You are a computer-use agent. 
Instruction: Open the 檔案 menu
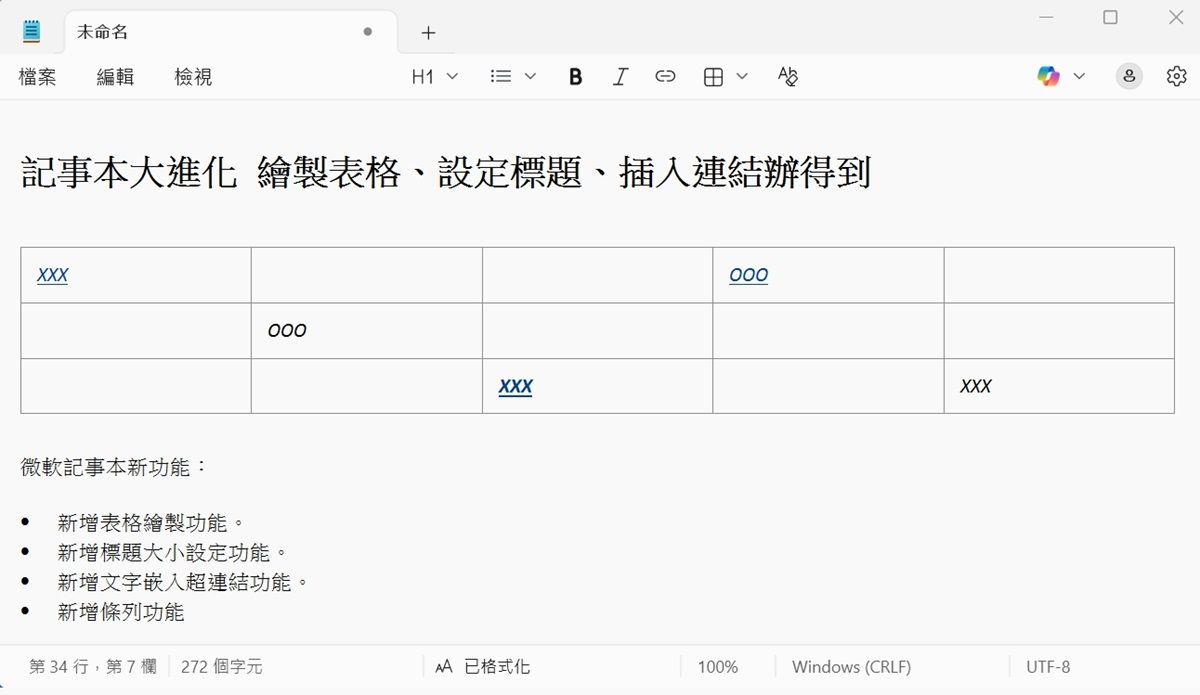38,77
